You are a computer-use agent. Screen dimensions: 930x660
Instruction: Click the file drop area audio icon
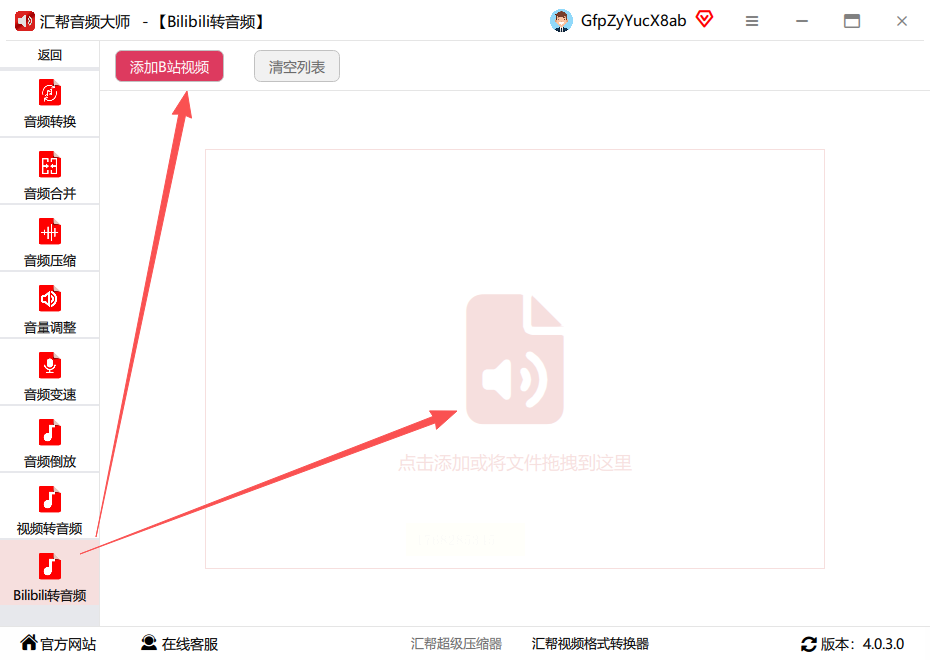pos(514,359)
